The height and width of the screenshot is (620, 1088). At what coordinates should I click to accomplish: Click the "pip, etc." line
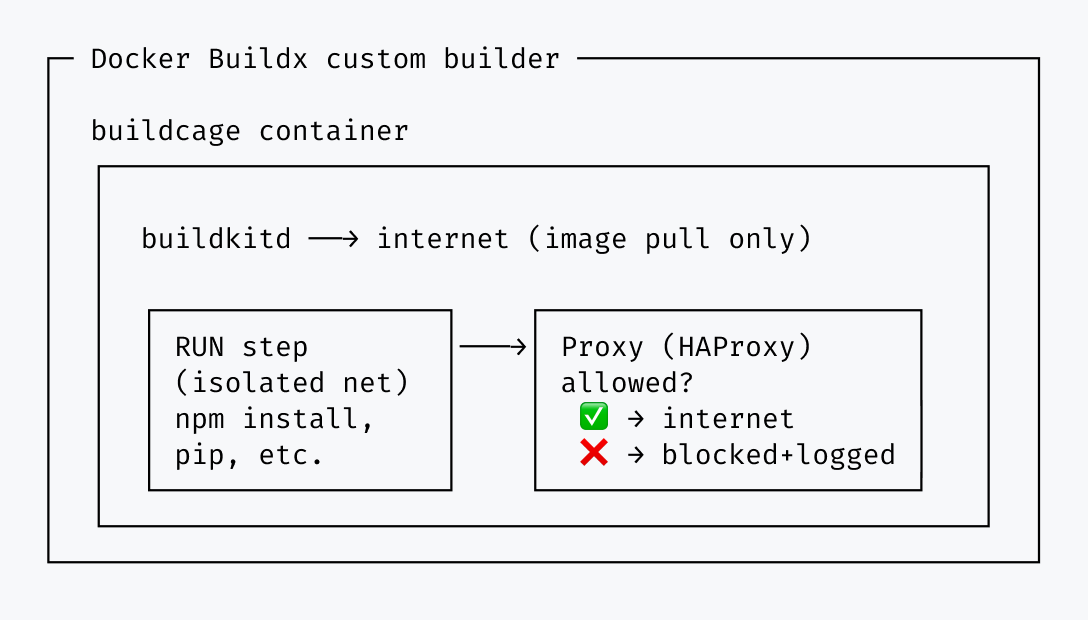(250, 455)
